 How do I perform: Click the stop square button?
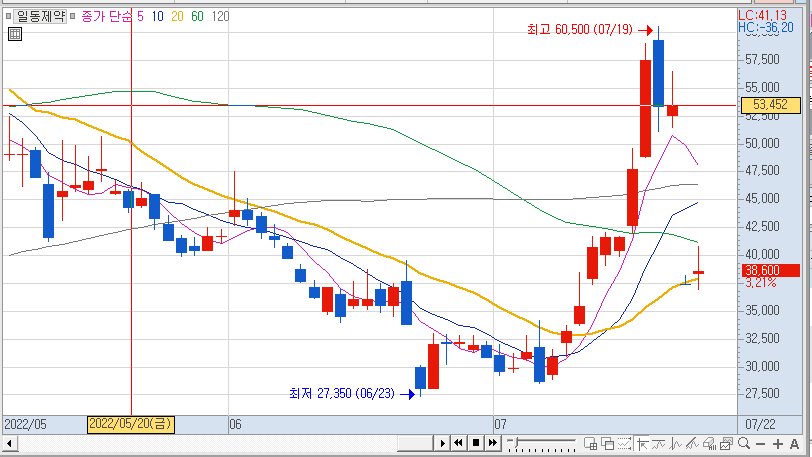pyautogui.click(x=476, y=443)
